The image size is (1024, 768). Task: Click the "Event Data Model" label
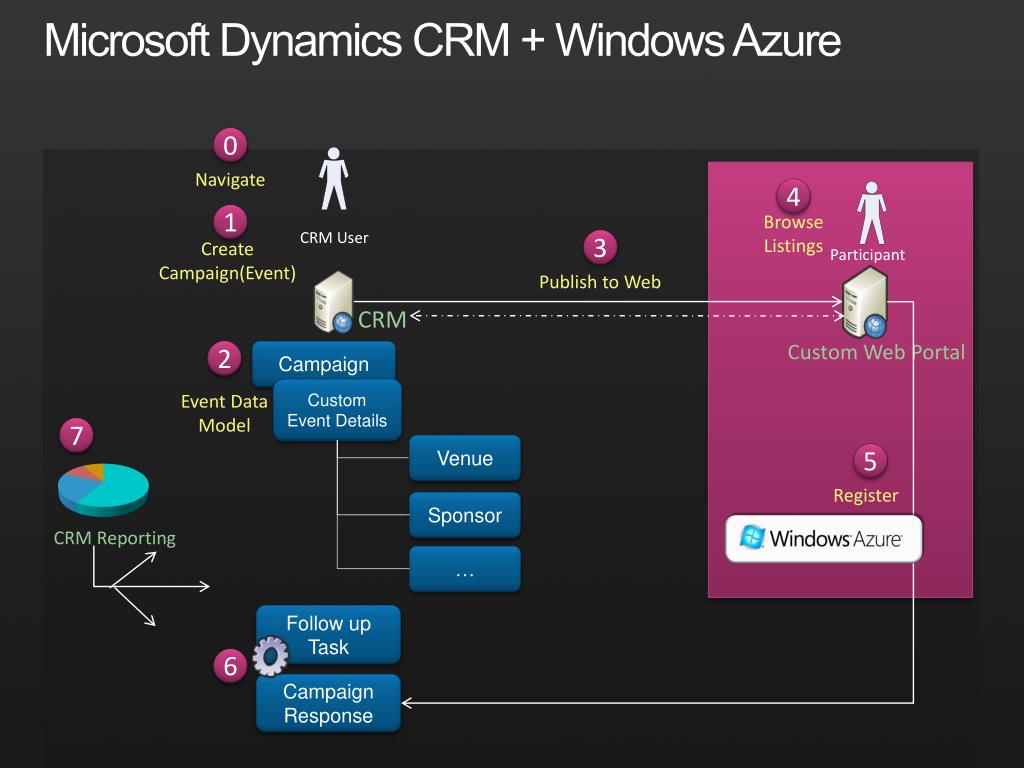coord(224,413)
